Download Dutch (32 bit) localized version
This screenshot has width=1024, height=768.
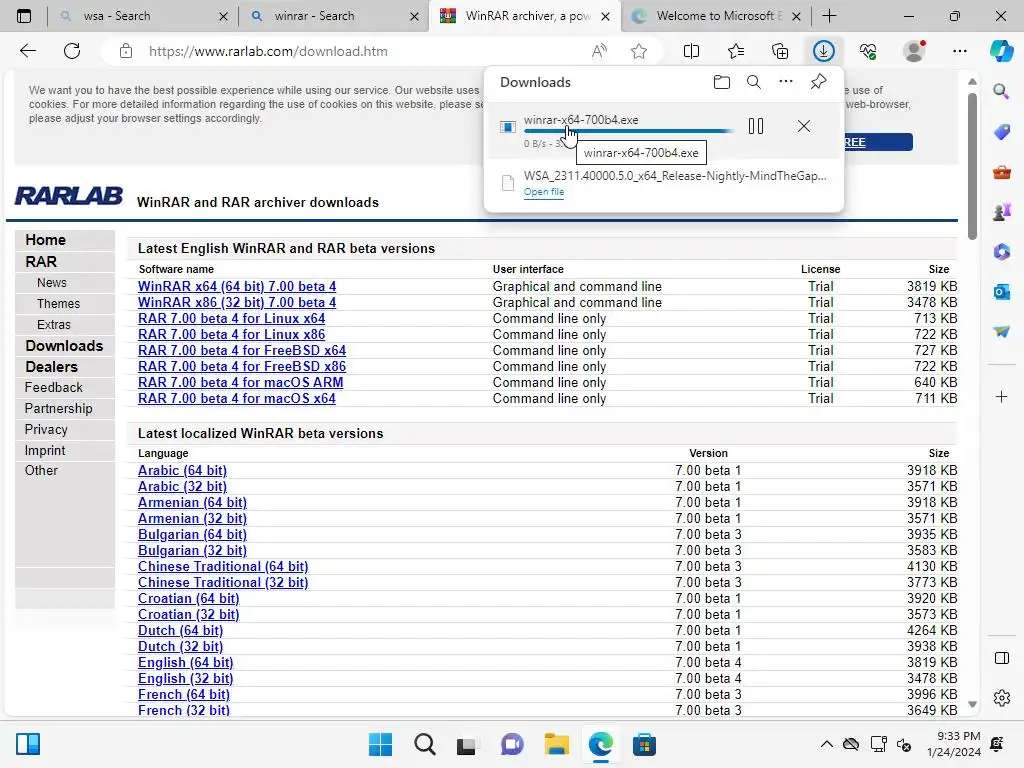(x=180, y=647)
